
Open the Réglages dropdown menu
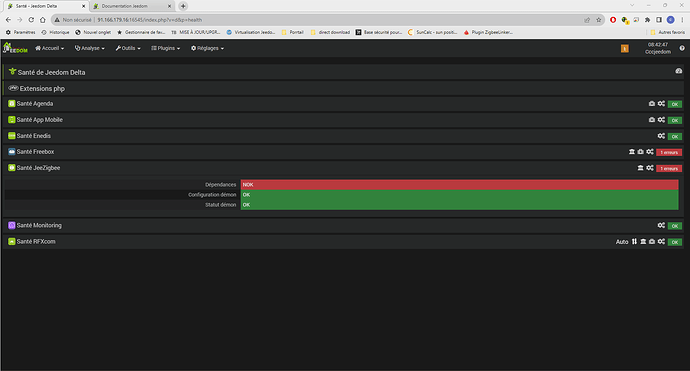207,48
